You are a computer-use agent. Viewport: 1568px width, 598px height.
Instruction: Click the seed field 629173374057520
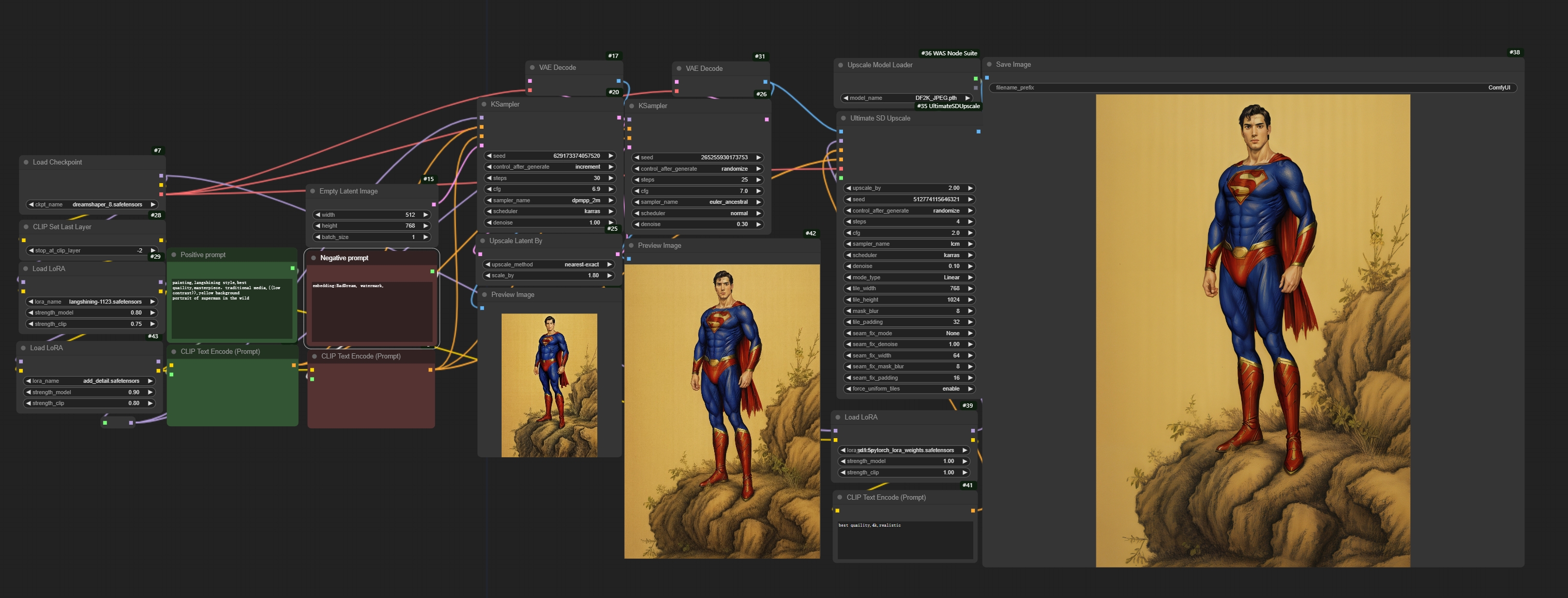[x=550, y=156]
